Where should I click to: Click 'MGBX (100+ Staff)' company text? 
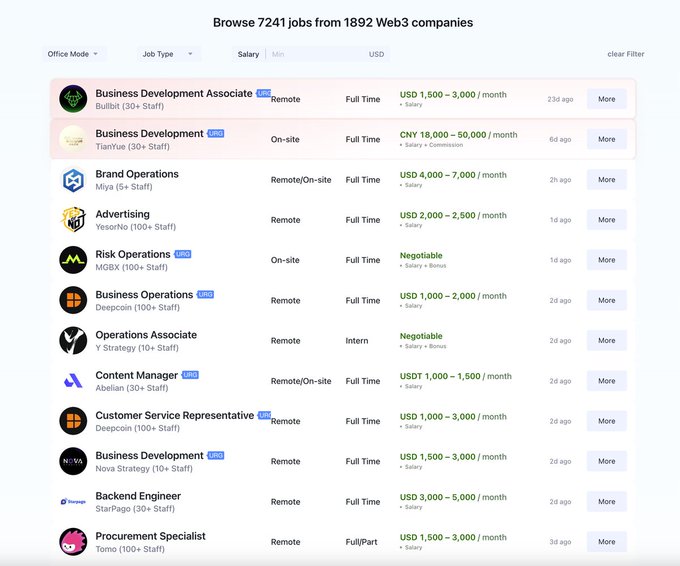pos(131,267)
